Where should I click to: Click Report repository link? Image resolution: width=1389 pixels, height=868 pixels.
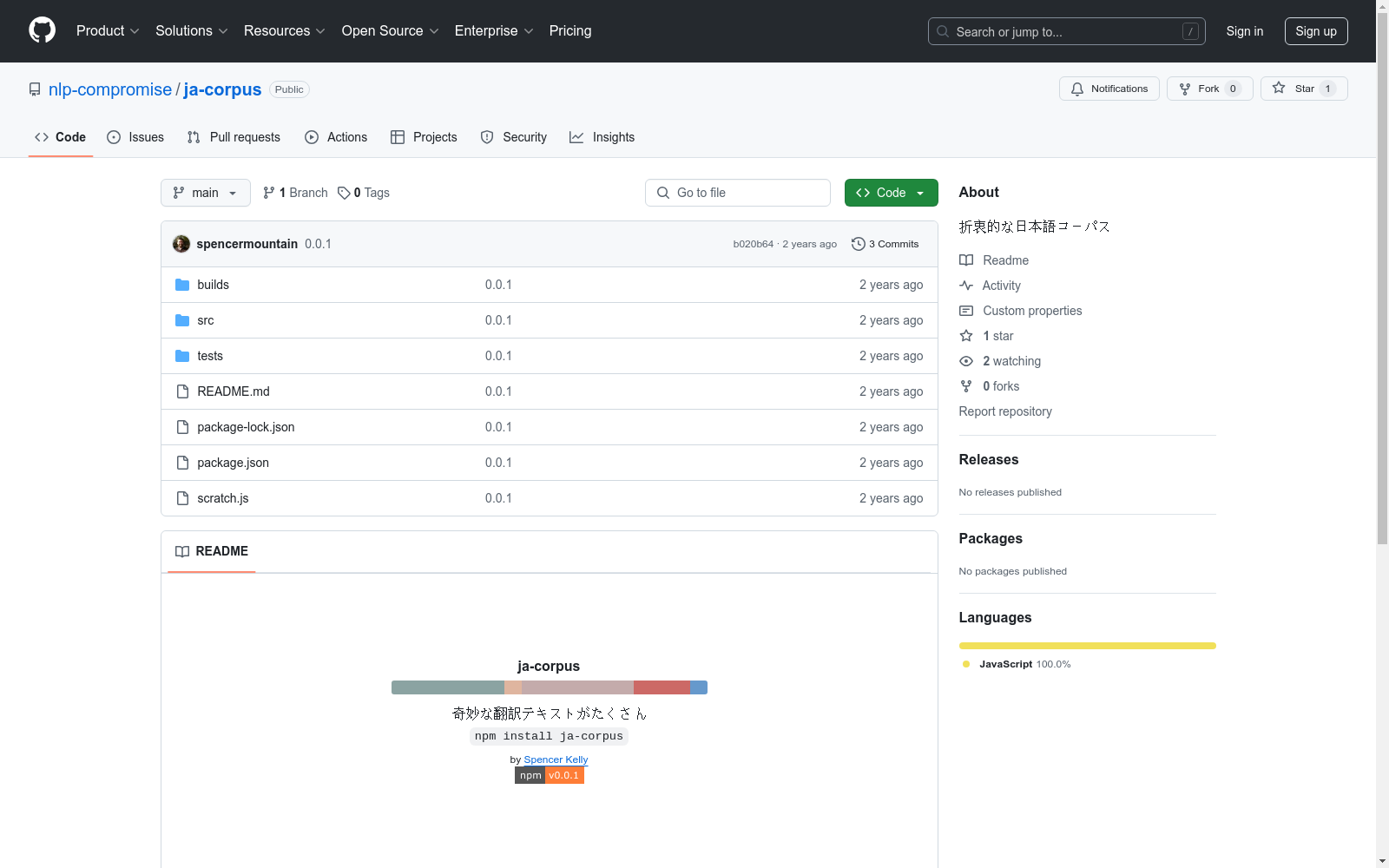(1005, 411)
